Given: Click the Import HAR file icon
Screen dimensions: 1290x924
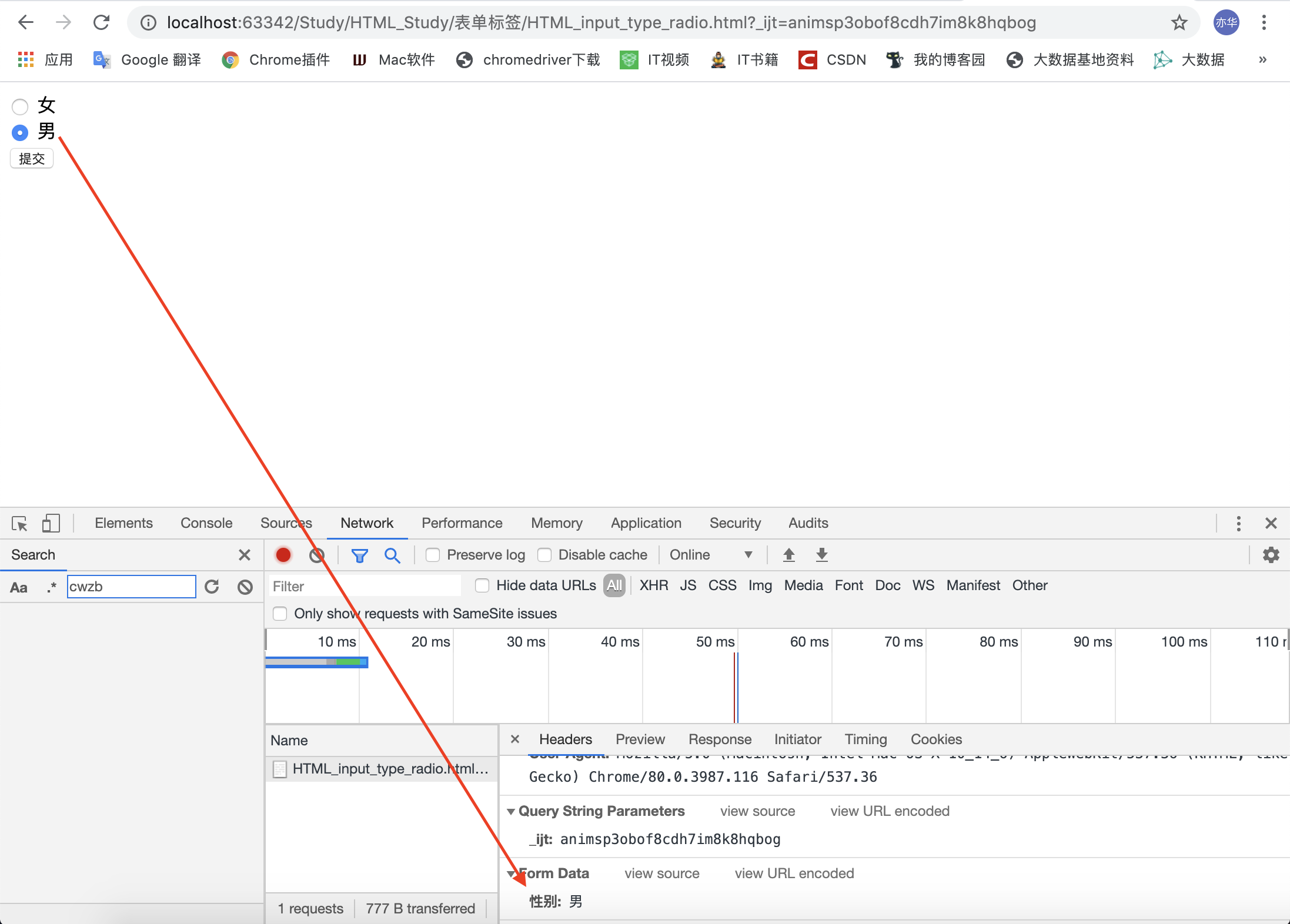Looking at the screenshot, I should pyautogui.click(x=789, y=555).
